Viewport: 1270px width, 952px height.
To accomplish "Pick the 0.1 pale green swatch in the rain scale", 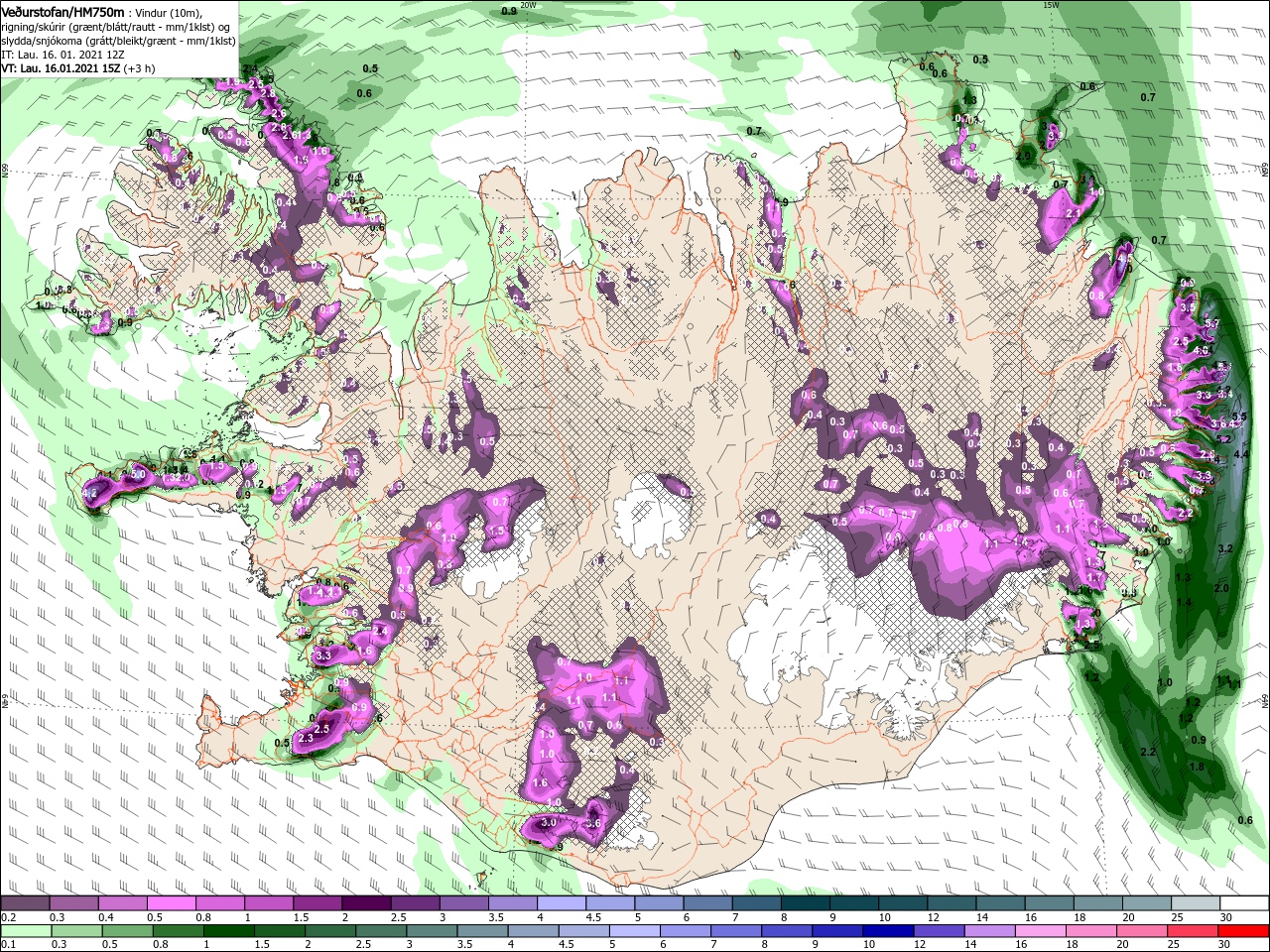I will [25, 931].
